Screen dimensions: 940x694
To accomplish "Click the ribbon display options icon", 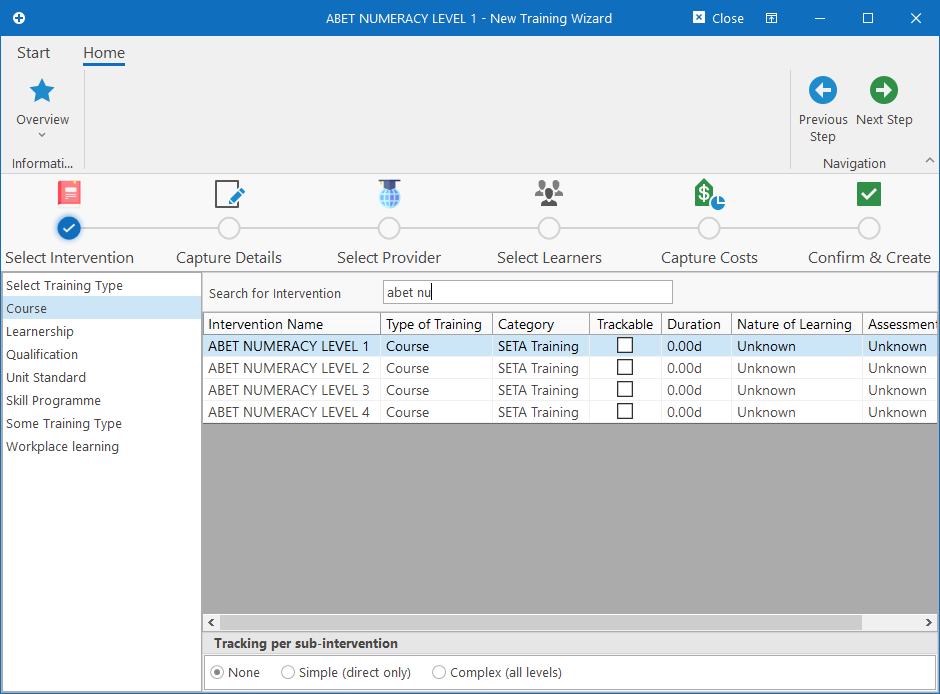I will point(772,18).
